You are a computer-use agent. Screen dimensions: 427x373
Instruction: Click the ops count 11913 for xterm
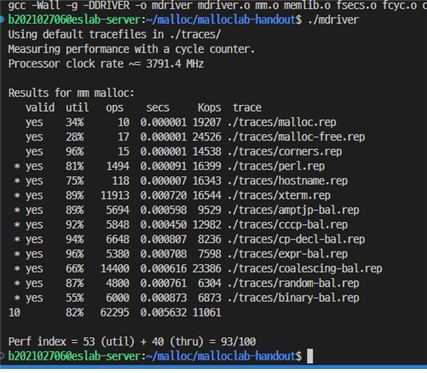coord(115,196)
